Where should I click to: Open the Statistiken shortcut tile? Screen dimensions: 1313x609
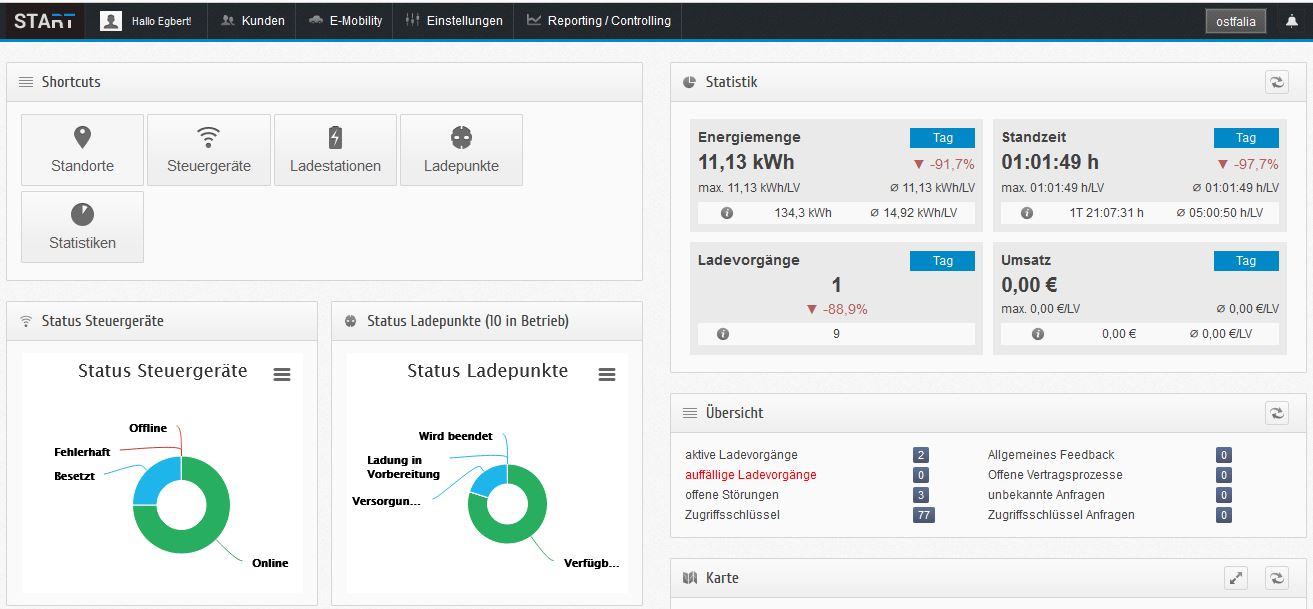82,227
